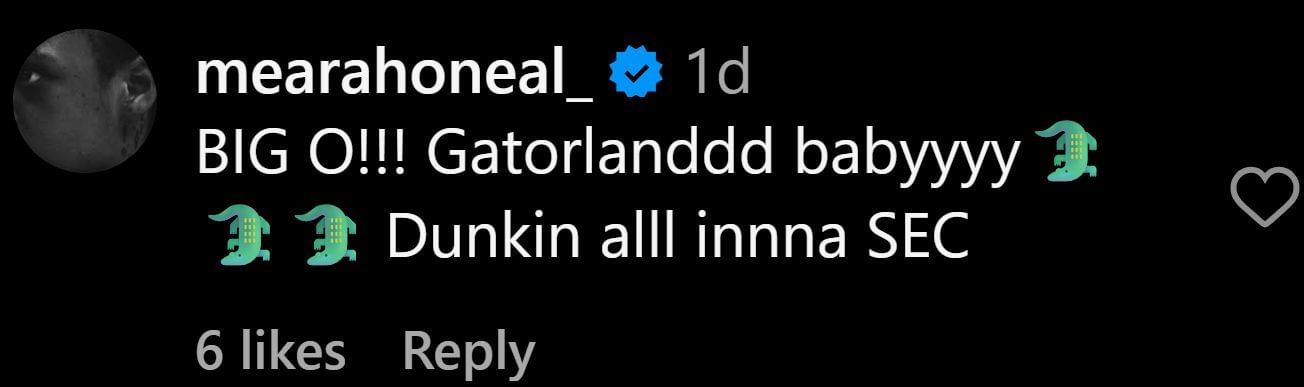View who liked via 6 likes

pyautogui.click(x=271, y=351)
